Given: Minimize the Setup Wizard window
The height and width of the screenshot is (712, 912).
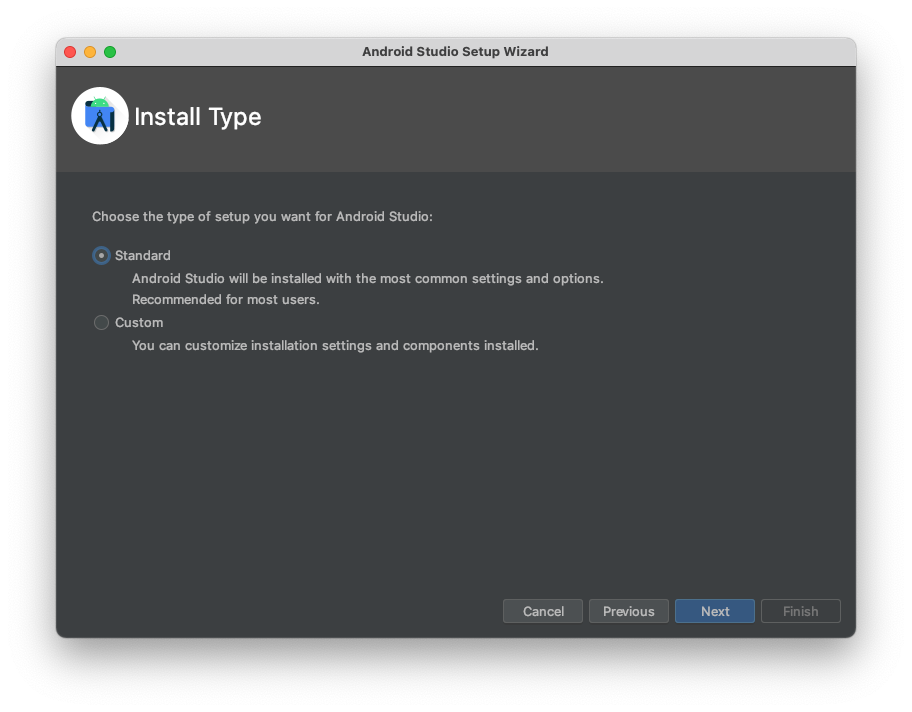Looking at the screenshot, I should click(90, 52).
